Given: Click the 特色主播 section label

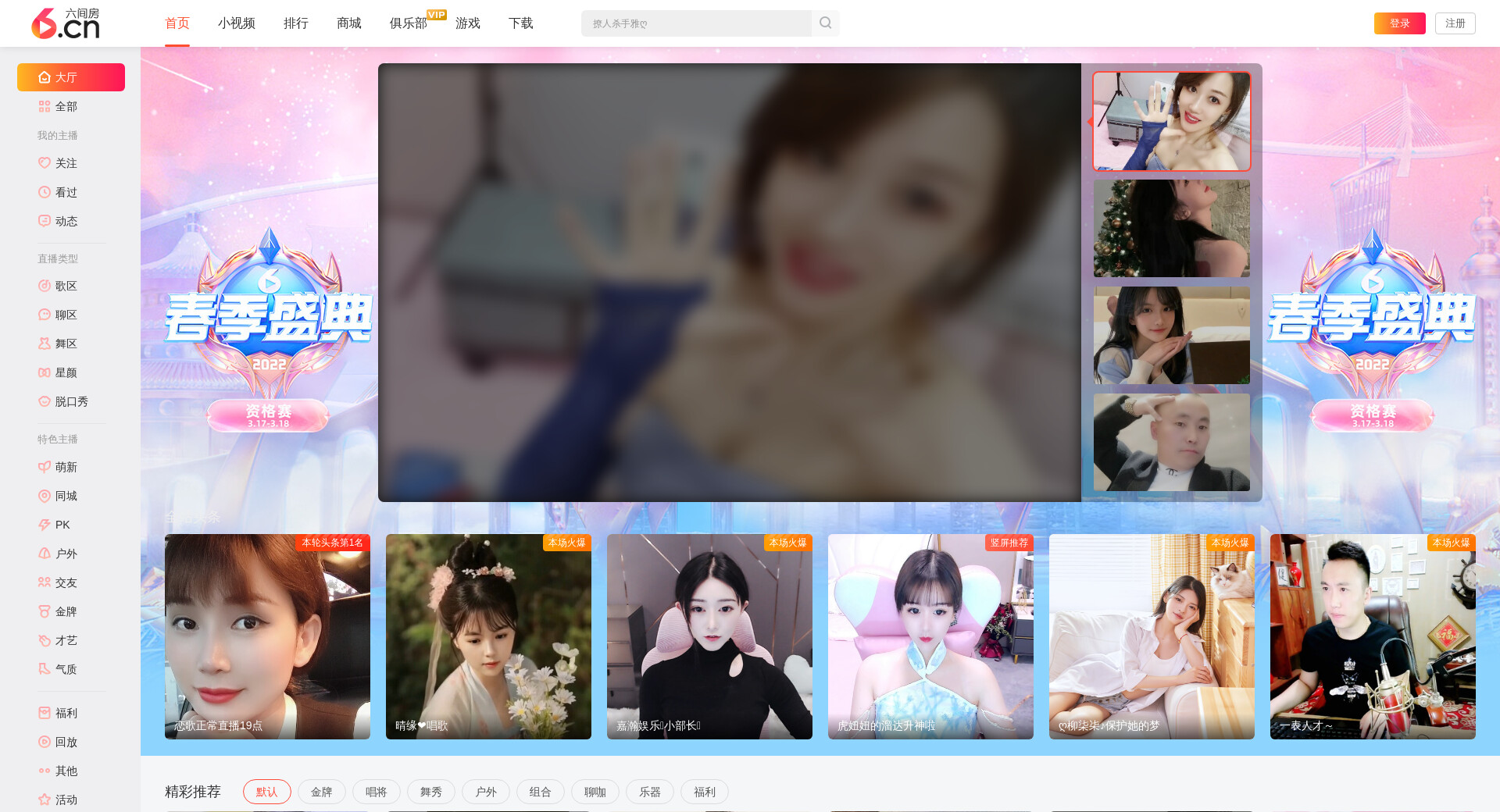Looking at the screenshot, I should (58, 439).
